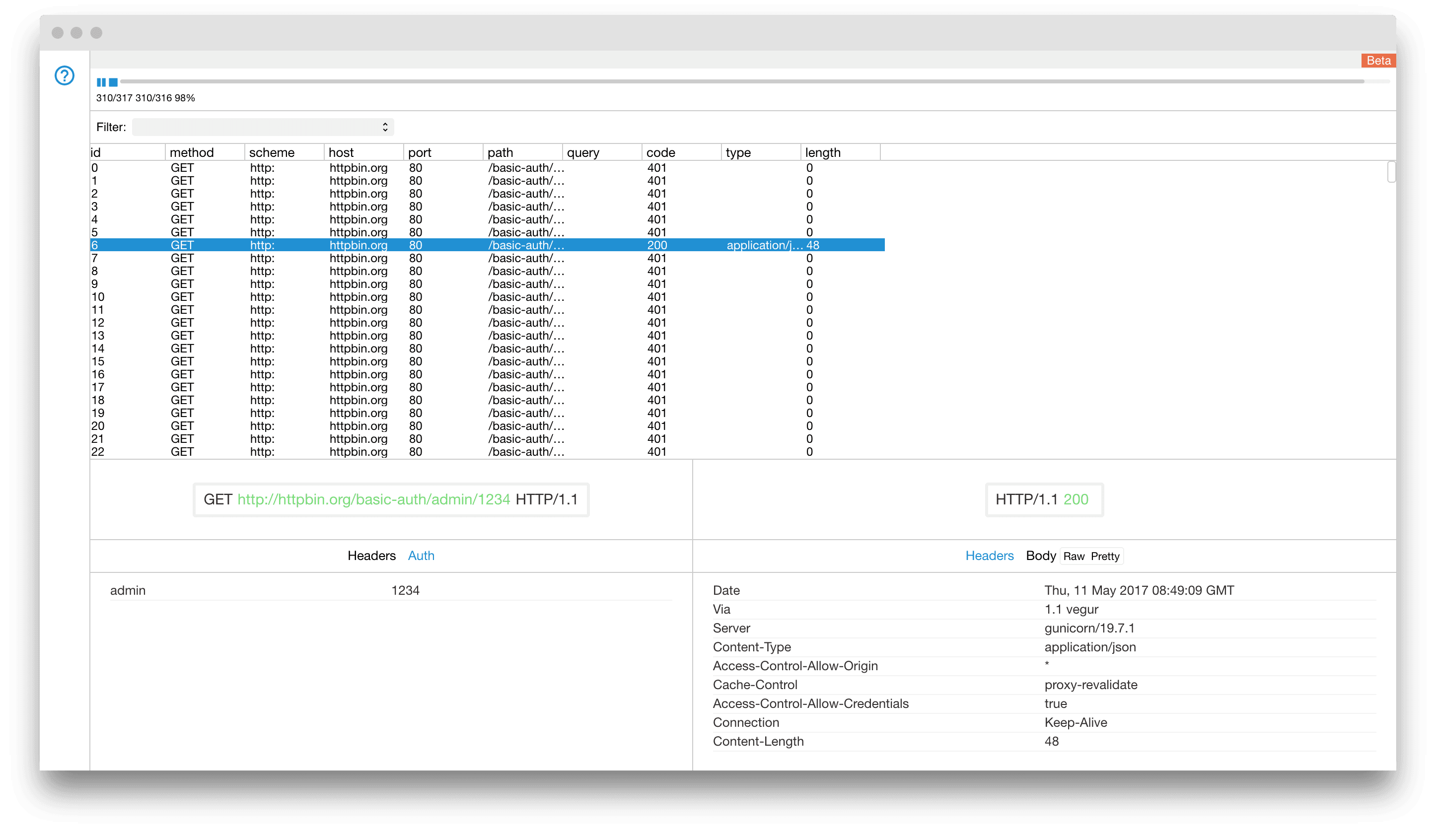Sort by the id column header

[x=127, y=152]
